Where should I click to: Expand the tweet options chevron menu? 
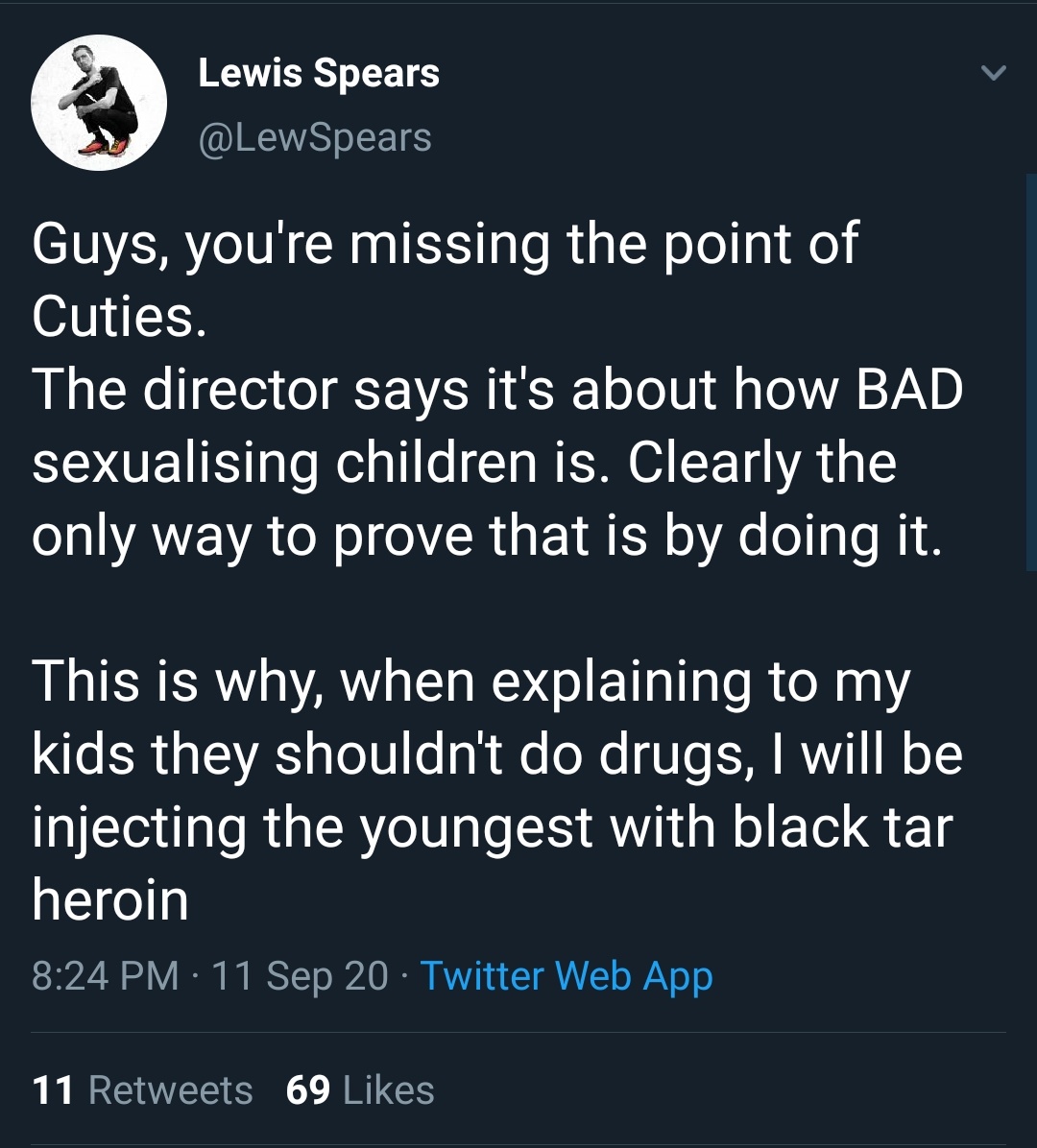[995, 73]
